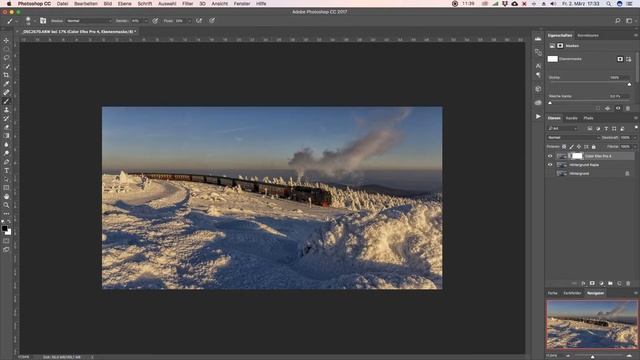Select pixel mask button in Properties

620,59
